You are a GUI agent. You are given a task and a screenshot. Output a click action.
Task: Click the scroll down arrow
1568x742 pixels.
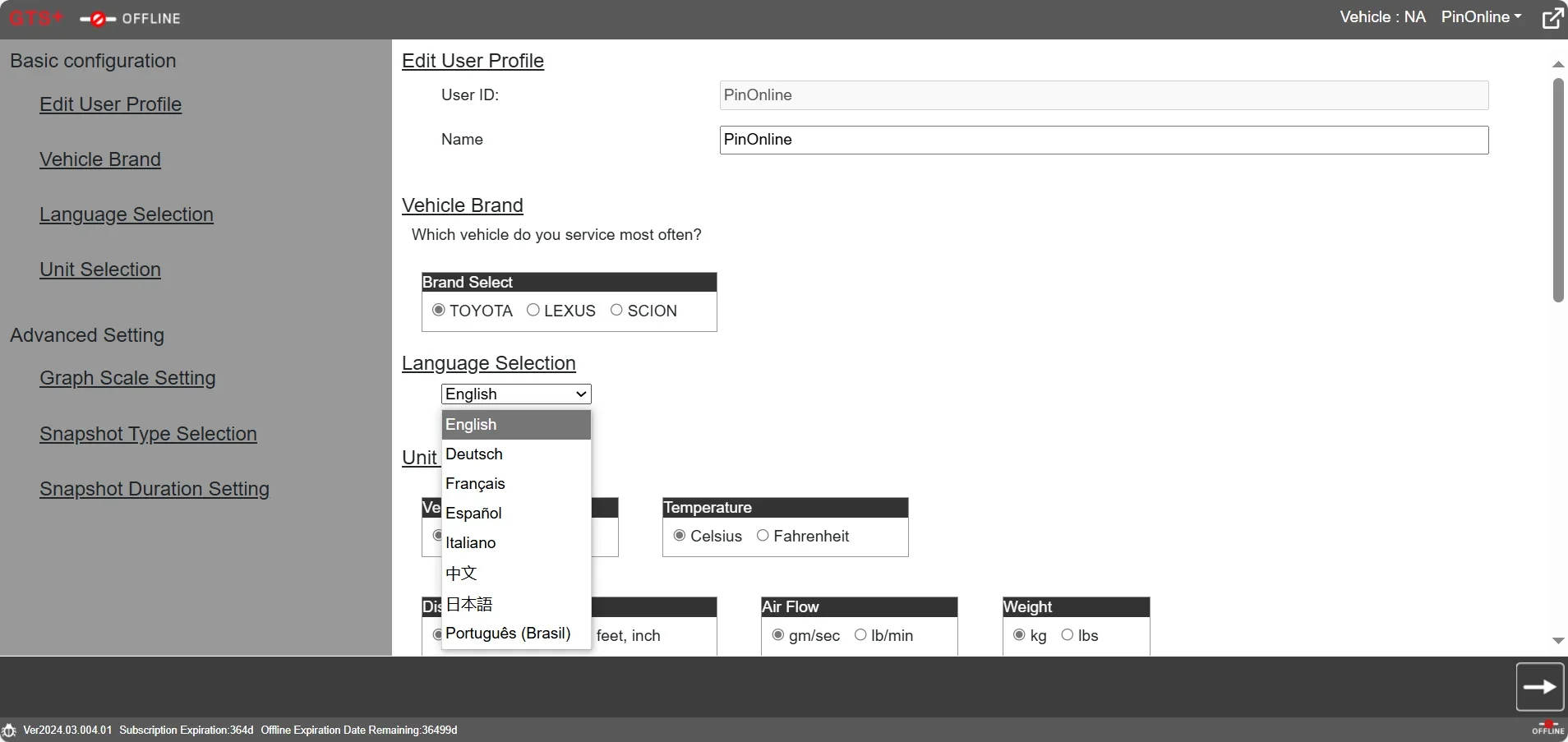1557,640
